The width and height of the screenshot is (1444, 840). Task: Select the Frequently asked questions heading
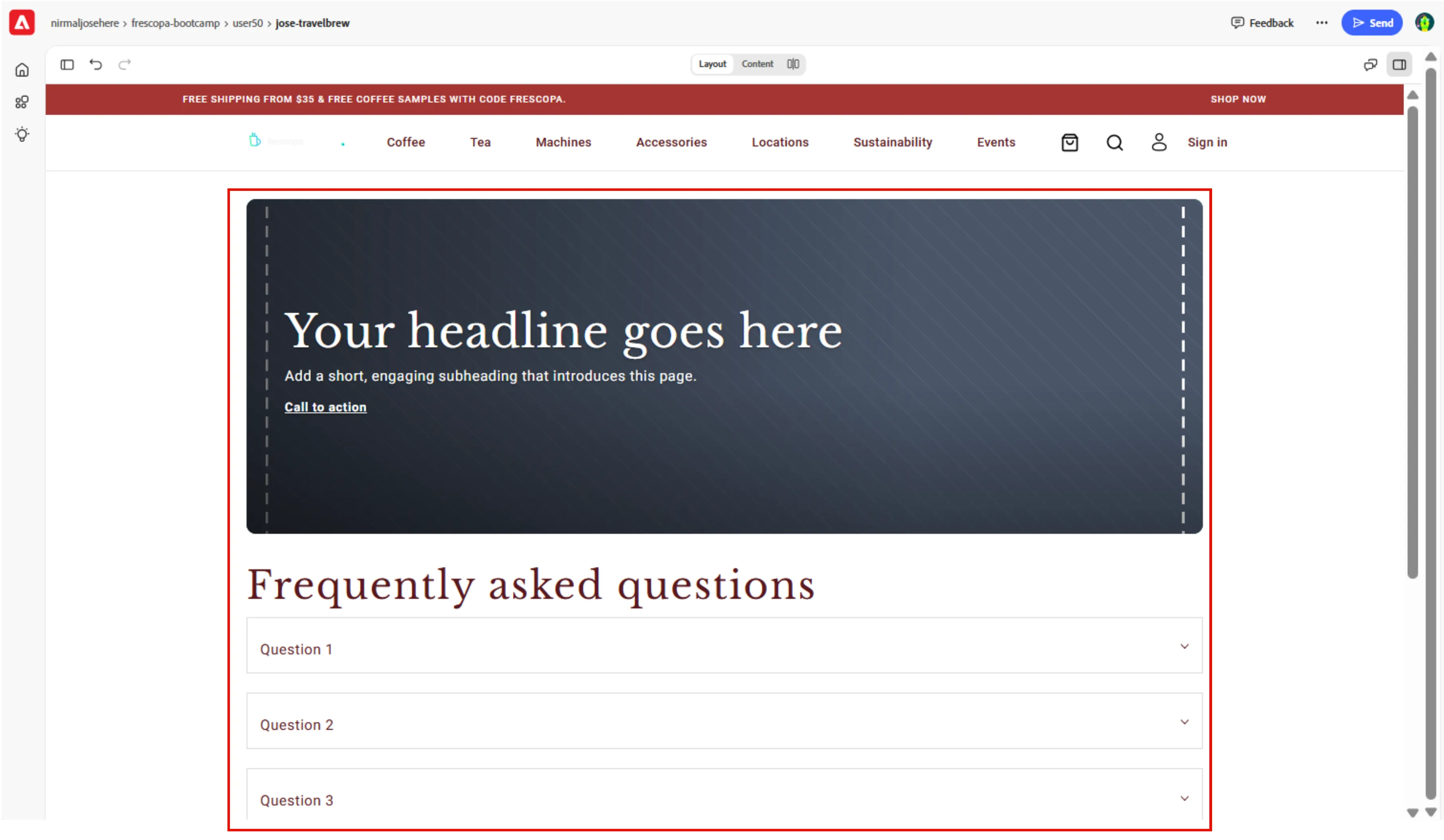[x=531, y=586]
